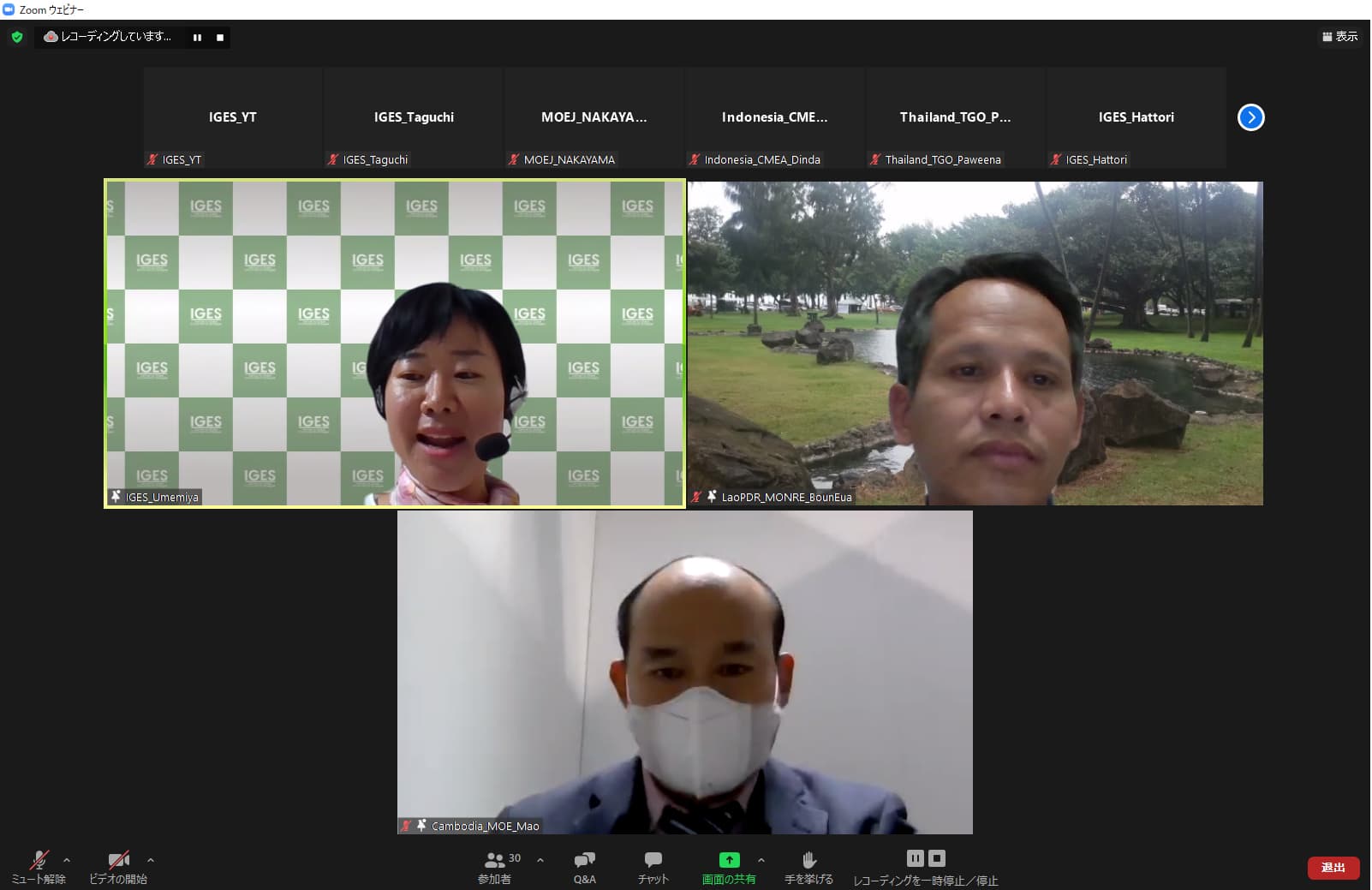This screenshot has width=1372, height=890.
Task: Stop recording from the top recording bar
Action: (220, 38)
